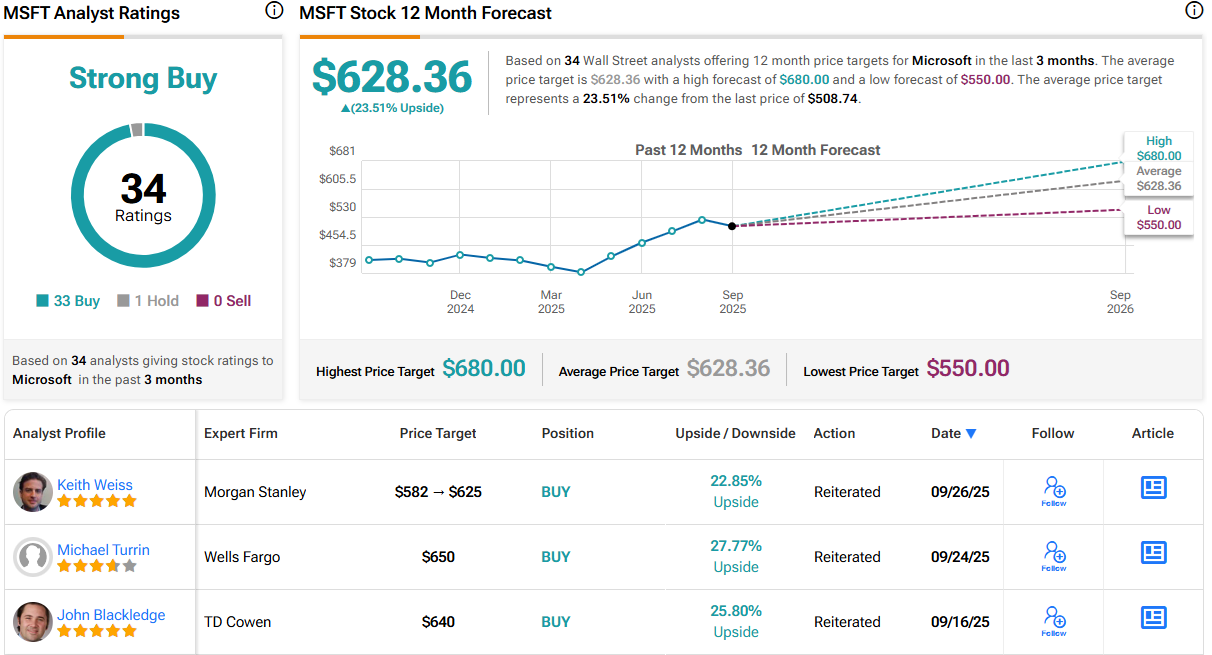Viewport: 1212px width, 655px height.
Task: Click the Position column header
Action: tap(568, 433)
